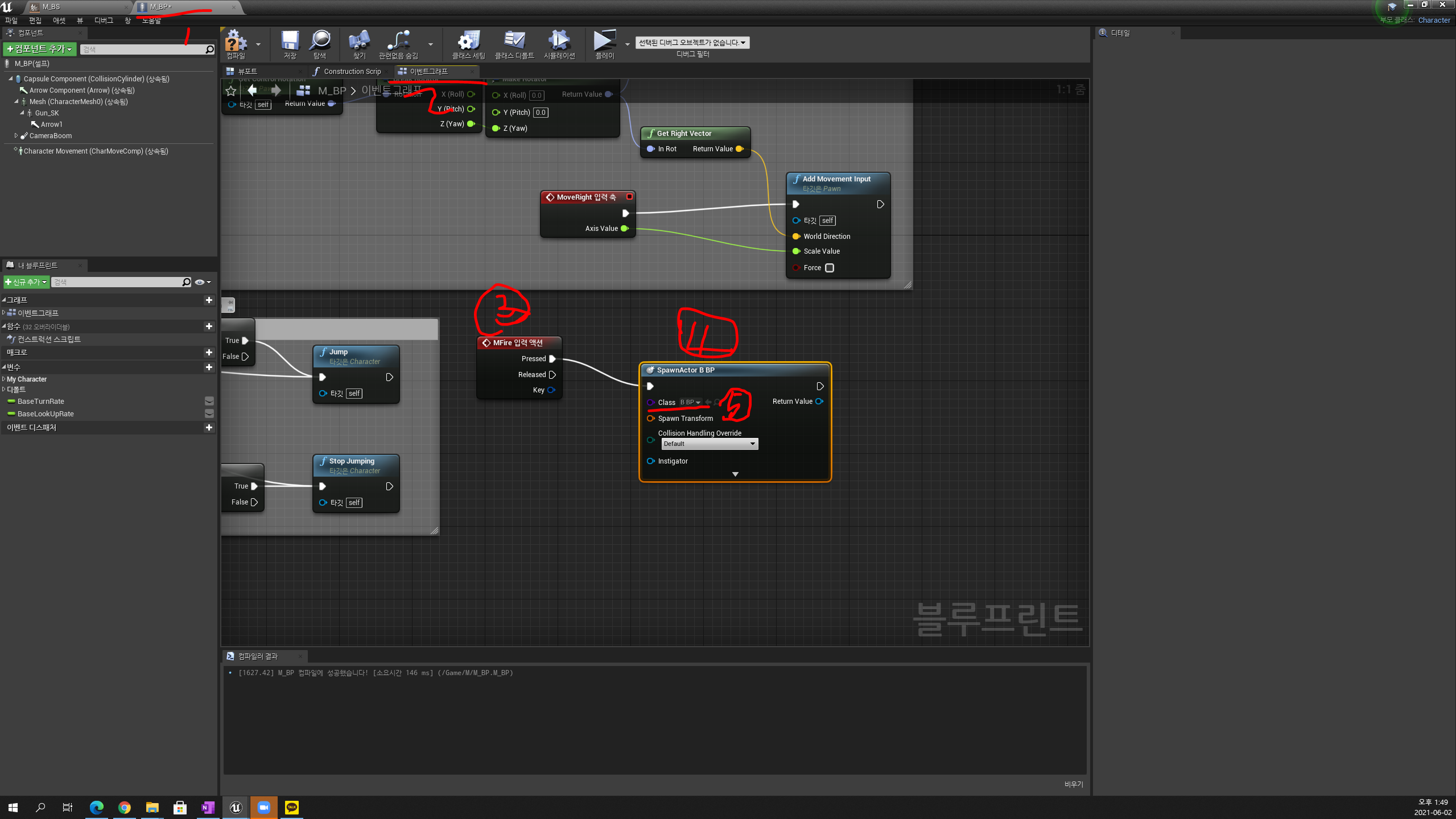Screen dimensions: 1456x819
Task: Open the Debug menu
Action: click(104, 20)
